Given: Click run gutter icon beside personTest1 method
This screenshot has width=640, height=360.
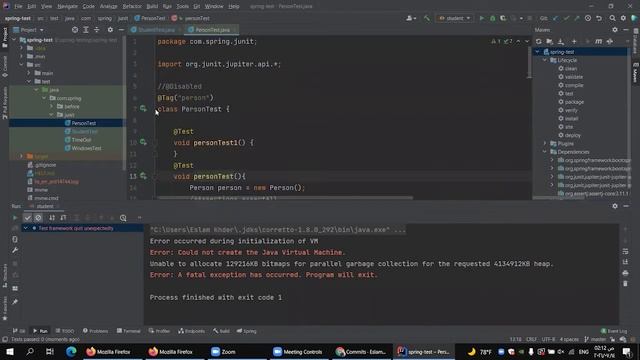Looking at the screenshot, I should [x=143, y=142].
